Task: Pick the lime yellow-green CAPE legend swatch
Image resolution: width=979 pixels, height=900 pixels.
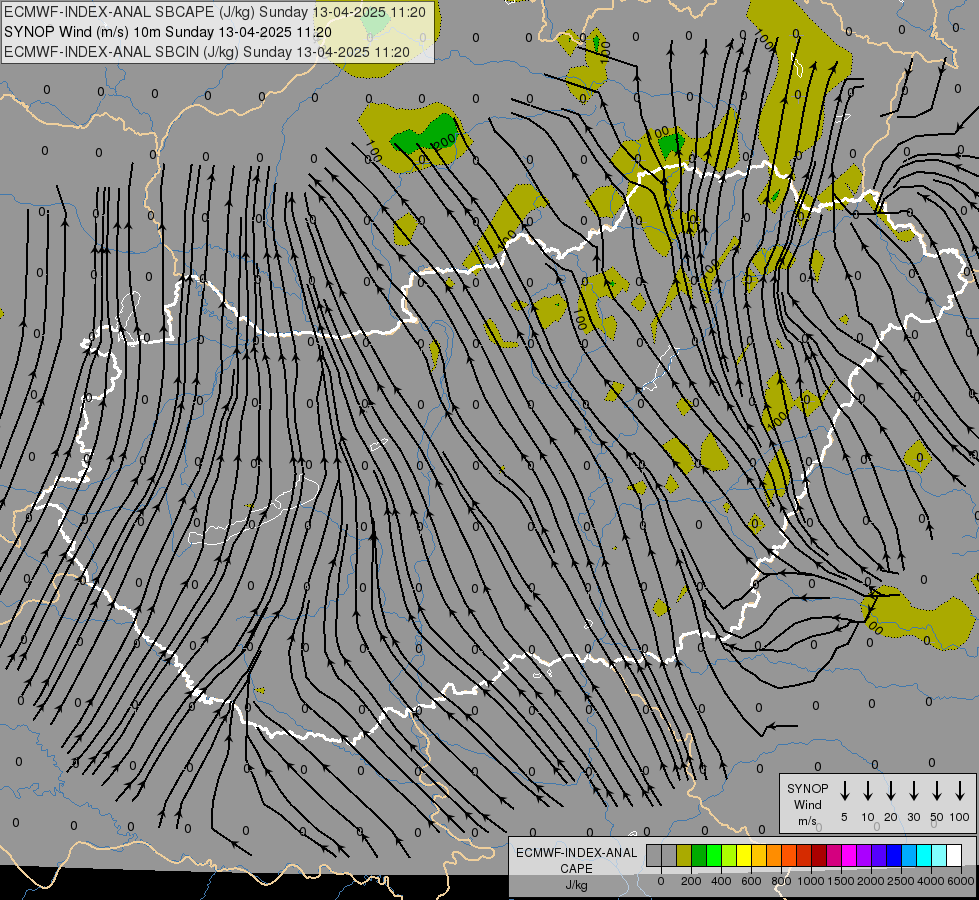Action: 729,856
